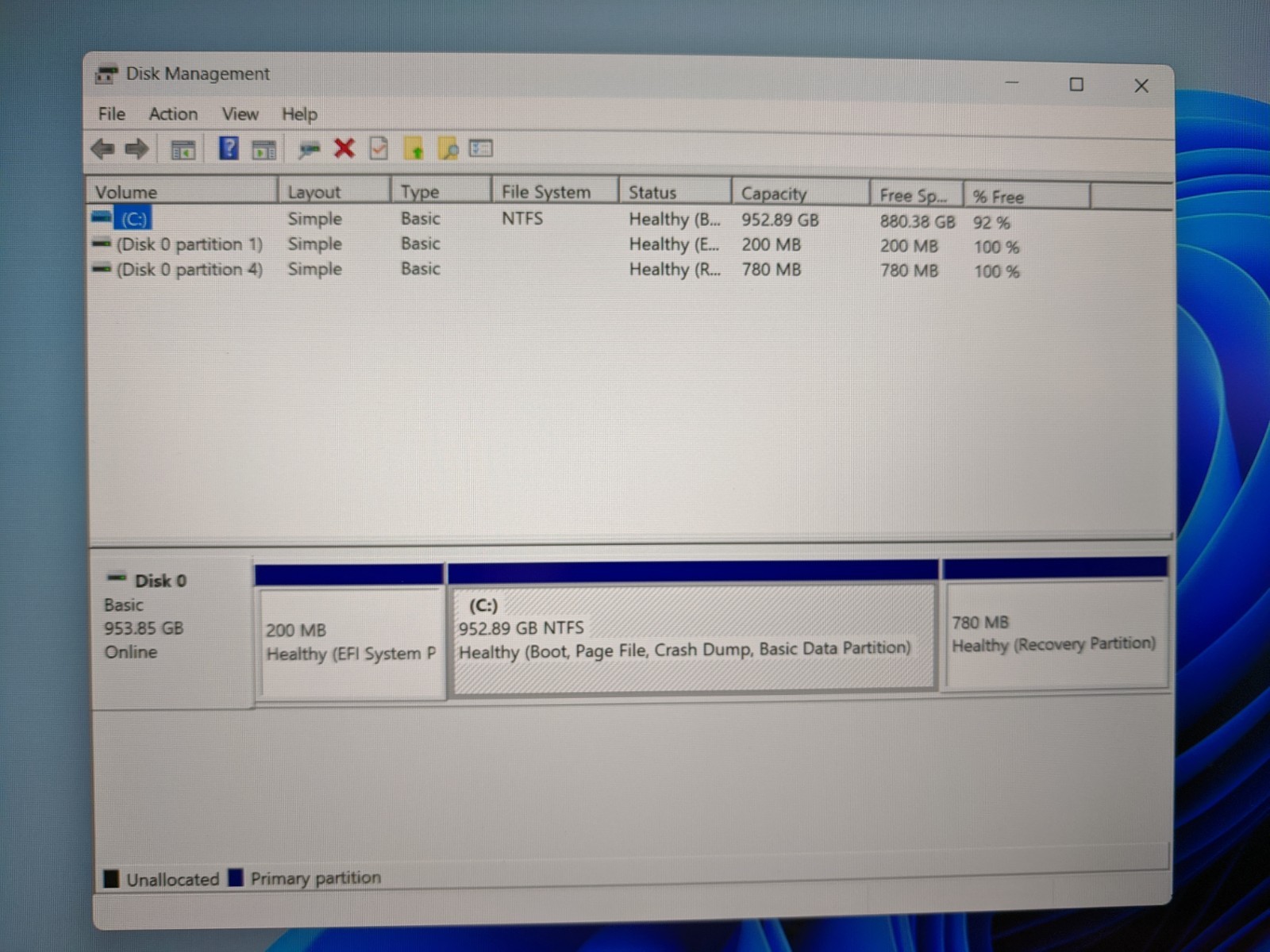Click the NTFS file system cell
Image resolution: width=1270 pixels, height=952 pixels.
(x=522, y=218)
